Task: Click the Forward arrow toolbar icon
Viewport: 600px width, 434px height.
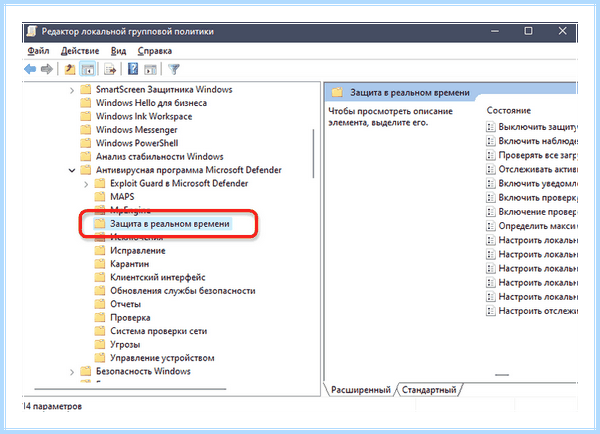Action: pyautogui.click(x=47, y=69)
